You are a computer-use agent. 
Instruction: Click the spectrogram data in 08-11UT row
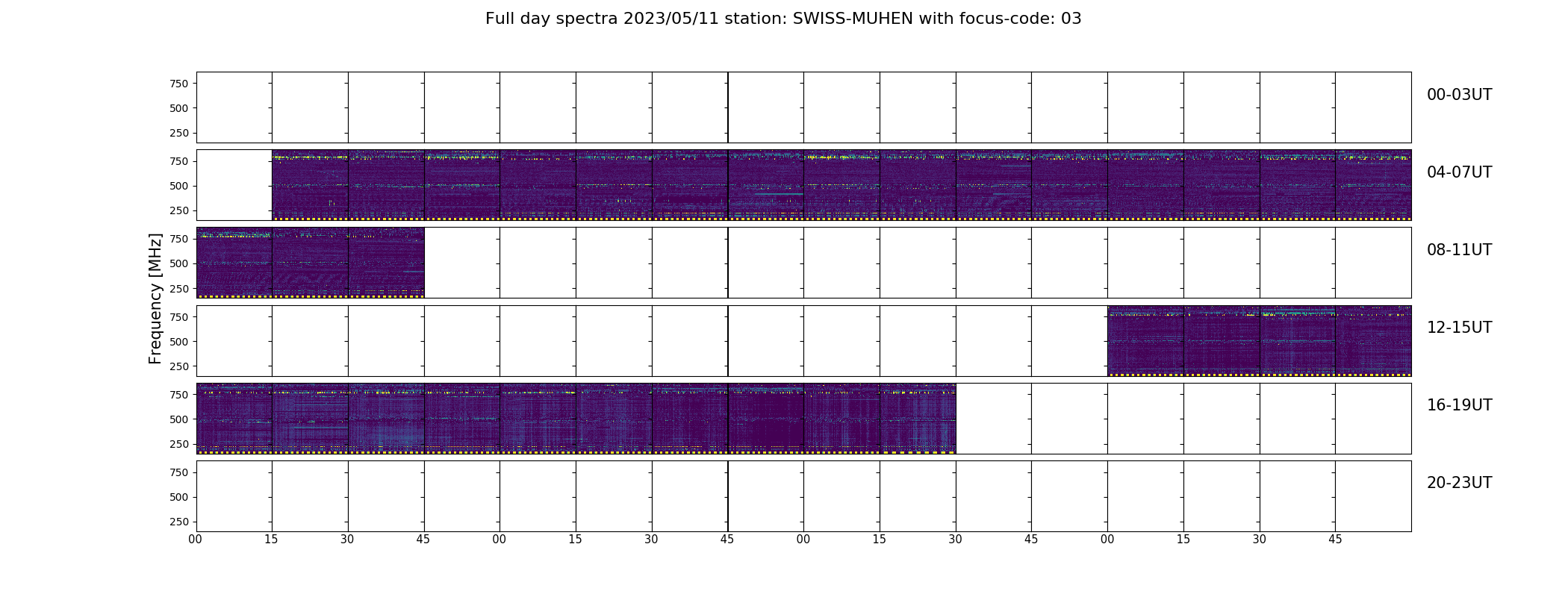coord(310,263)
